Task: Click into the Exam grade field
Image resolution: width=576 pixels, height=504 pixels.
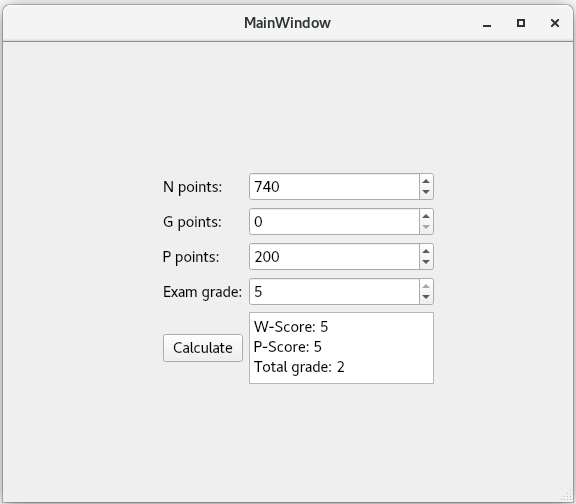Action: pos(334,292)
